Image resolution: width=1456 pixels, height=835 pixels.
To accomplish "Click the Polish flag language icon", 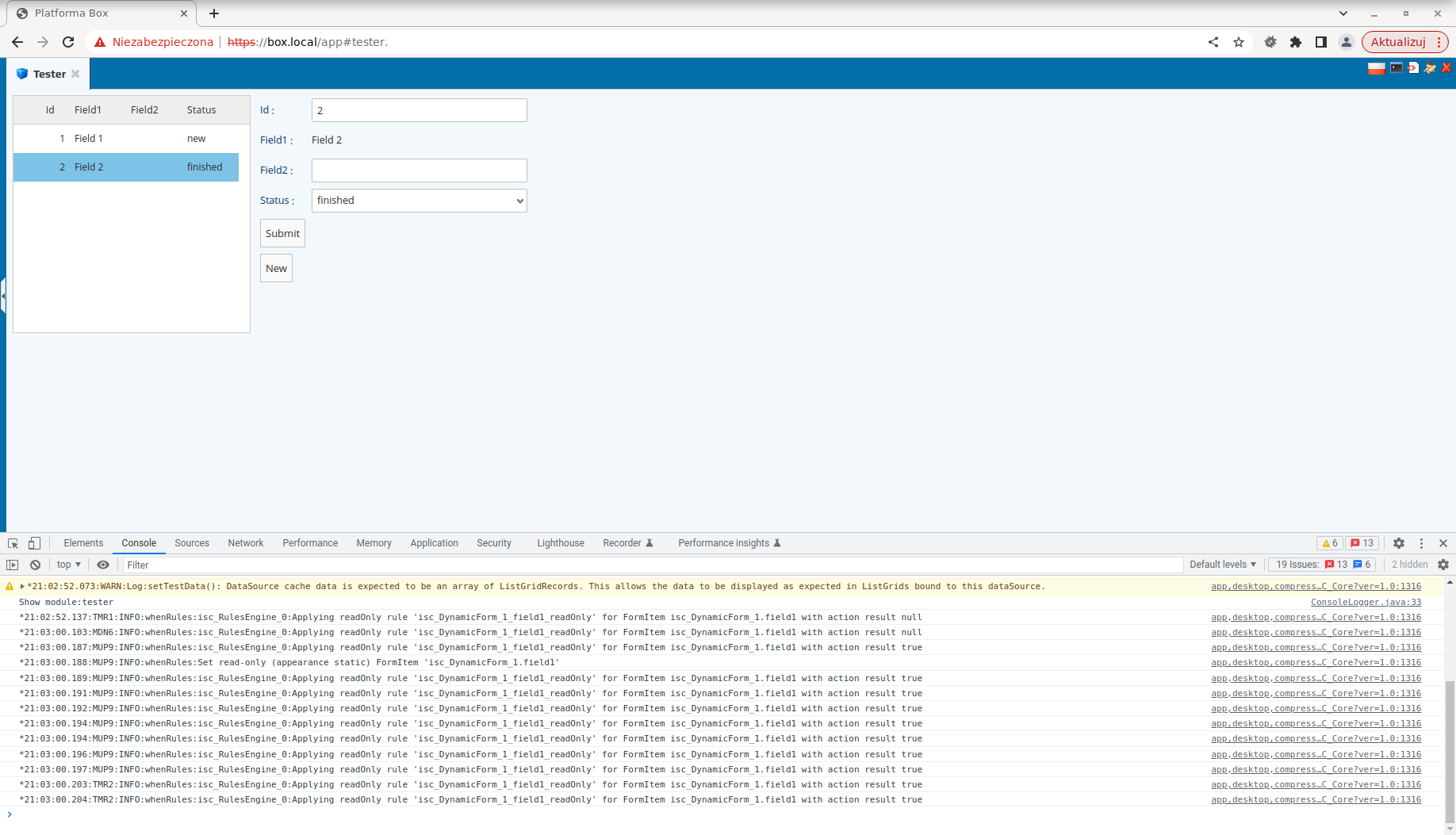I will coord(1376,68).
